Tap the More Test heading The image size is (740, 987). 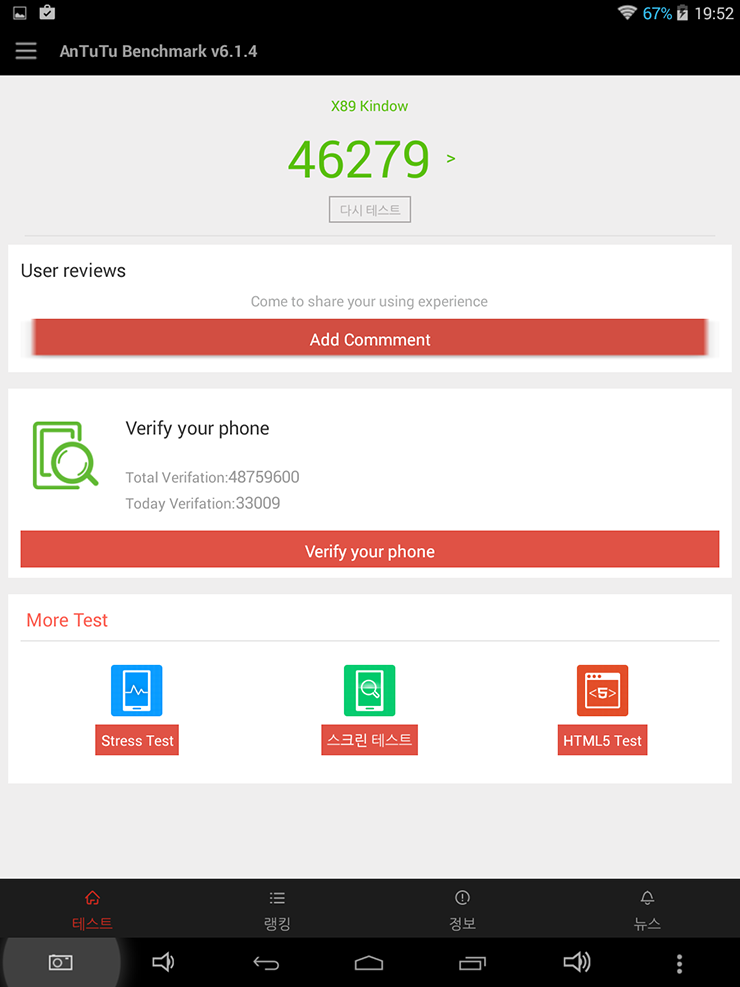click(67, 620)
